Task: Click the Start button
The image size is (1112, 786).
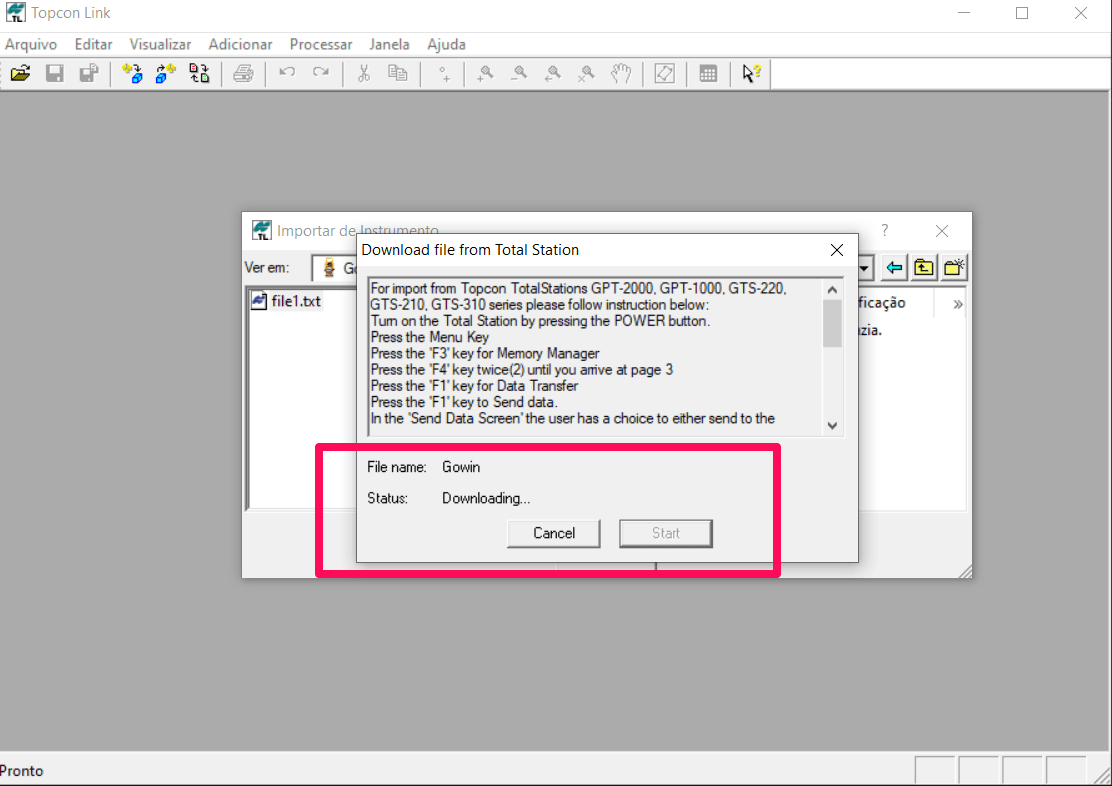Action: [666, 533]
